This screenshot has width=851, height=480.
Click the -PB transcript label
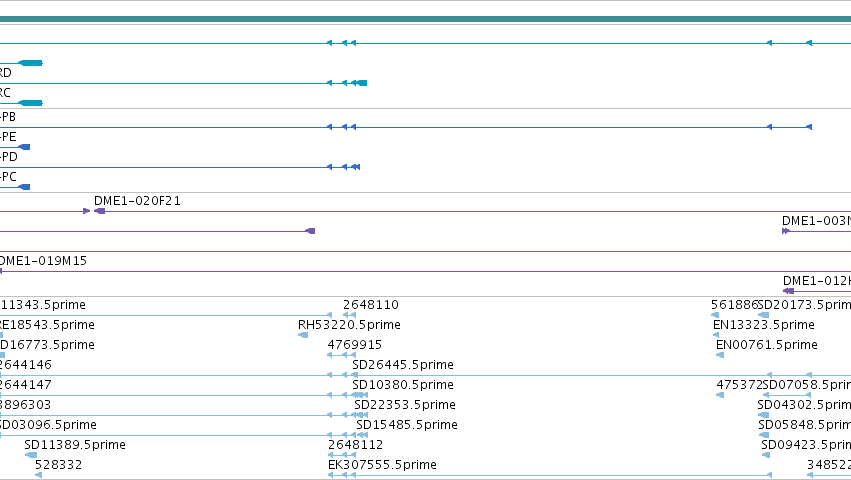coord(8,117)
